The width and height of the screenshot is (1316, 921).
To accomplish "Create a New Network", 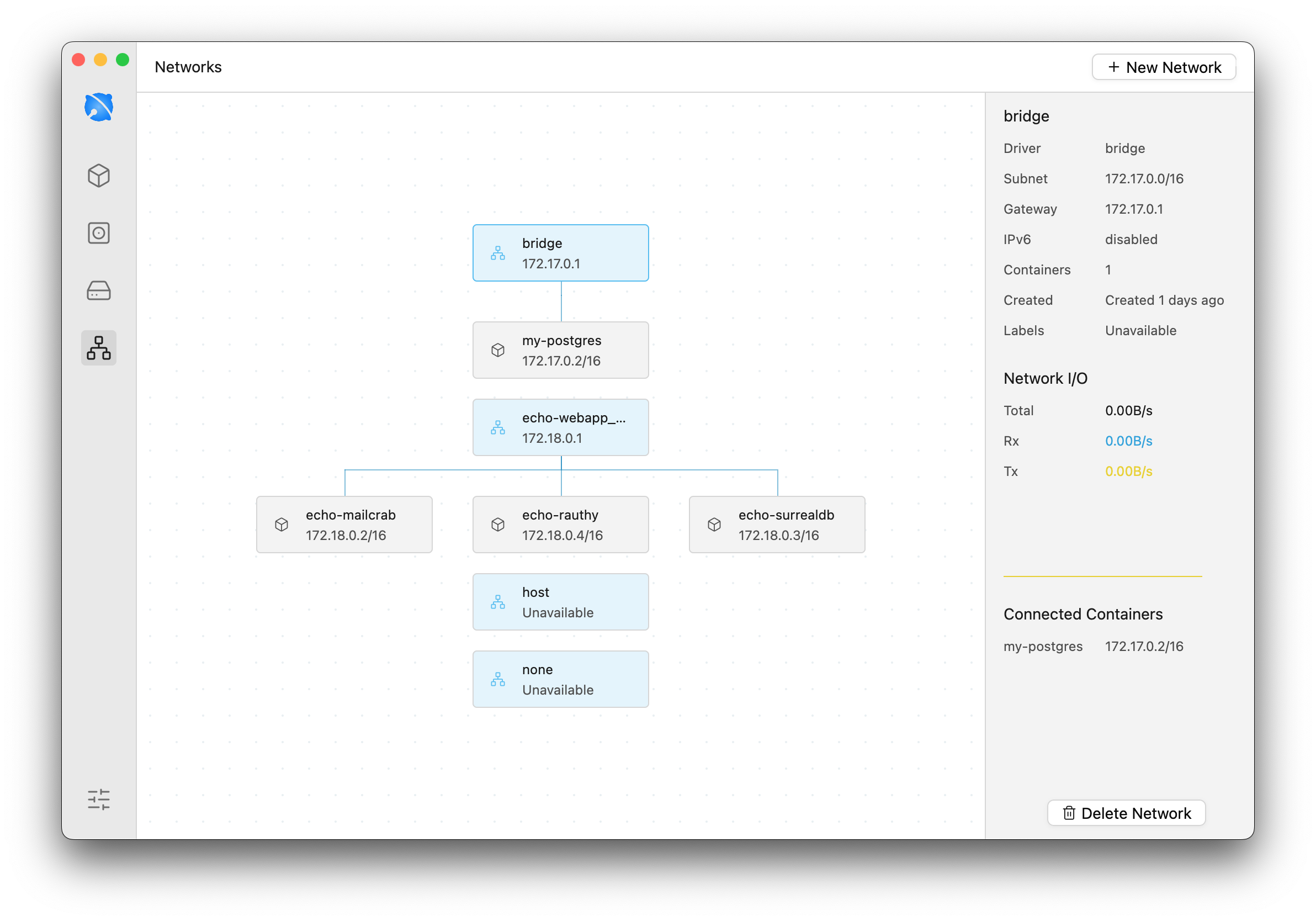I will [x=1164, y=67].
